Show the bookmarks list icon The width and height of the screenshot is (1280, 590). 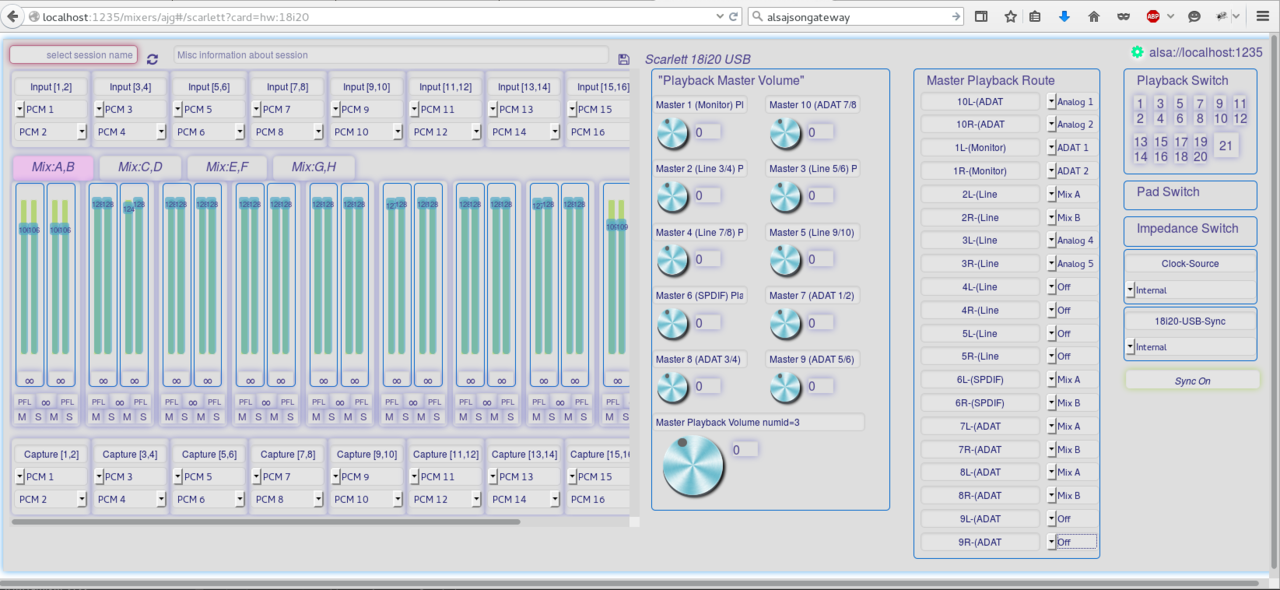point(1035,17)
